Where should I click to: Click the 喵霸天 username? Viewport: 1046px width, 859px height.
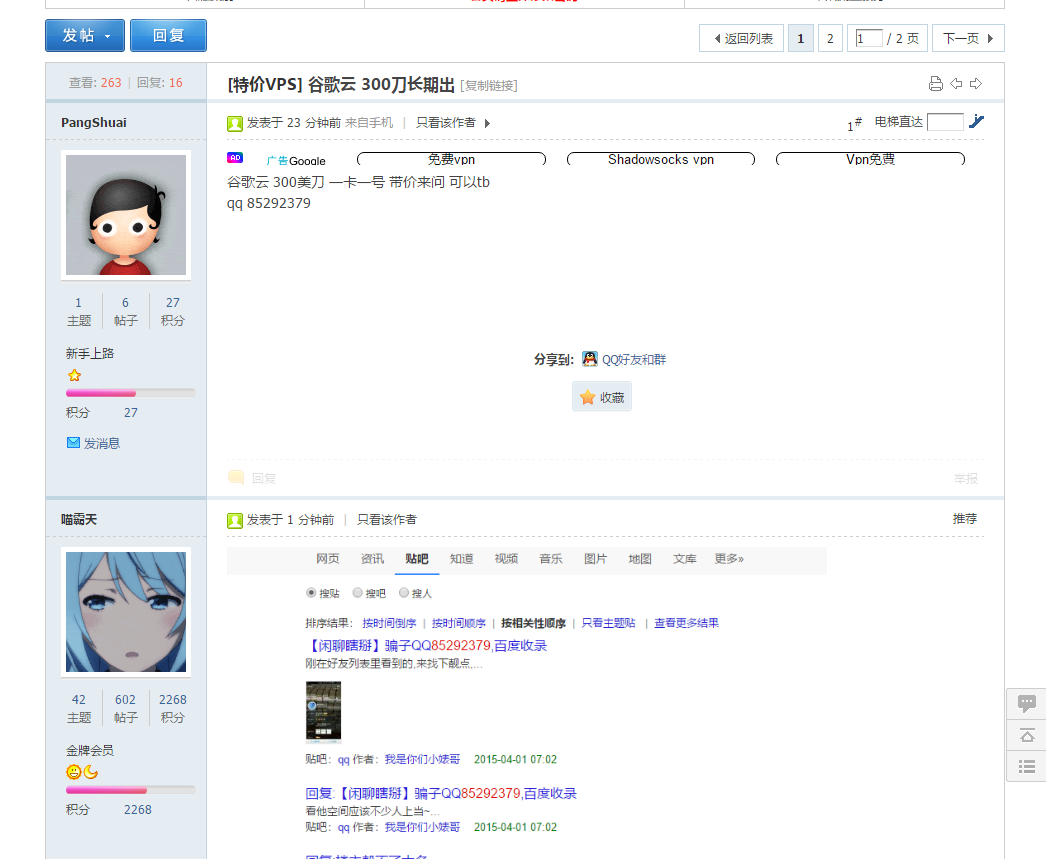tap(79, 520)
